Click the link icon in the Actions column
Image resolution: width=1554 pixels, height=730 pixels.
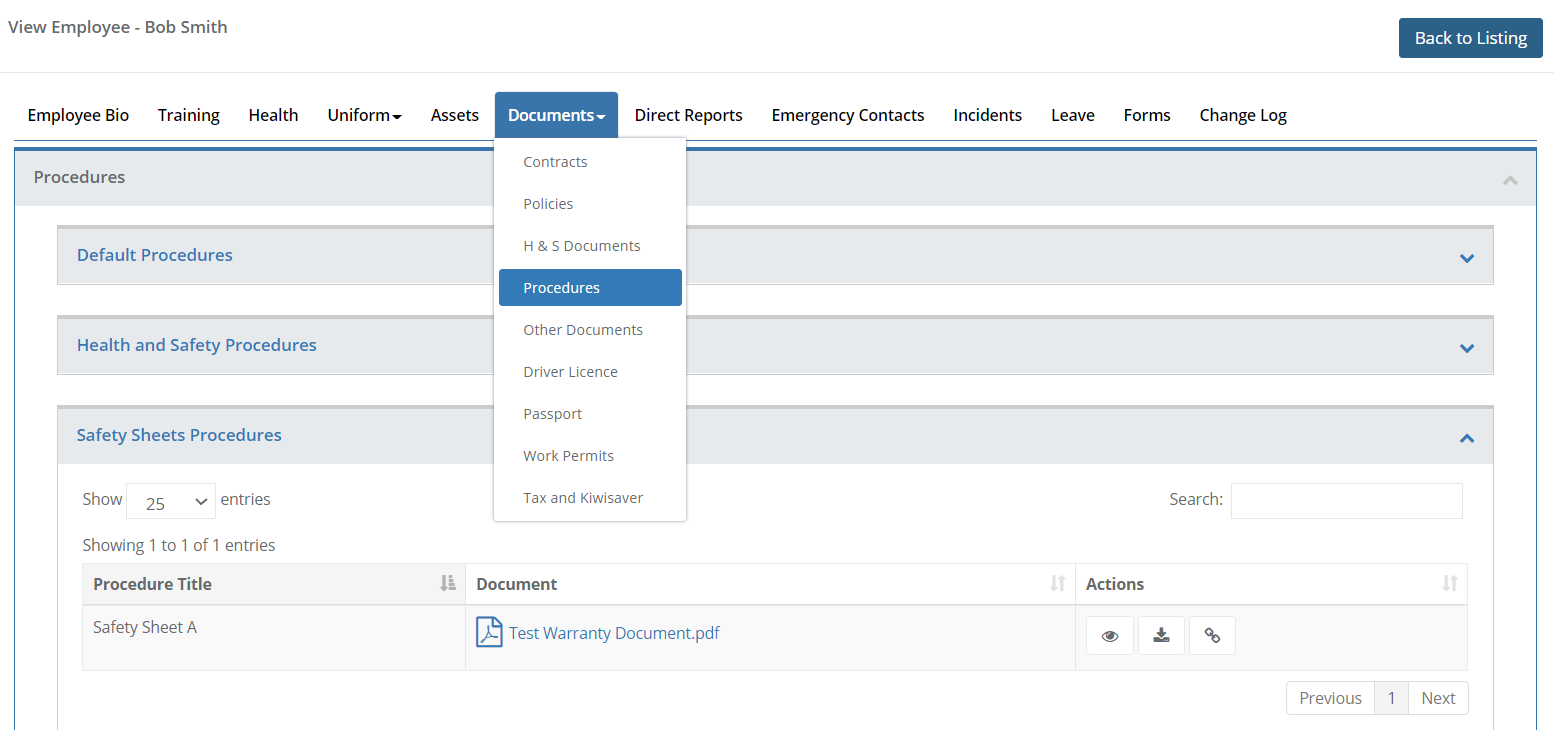[x=1212, y=636]
